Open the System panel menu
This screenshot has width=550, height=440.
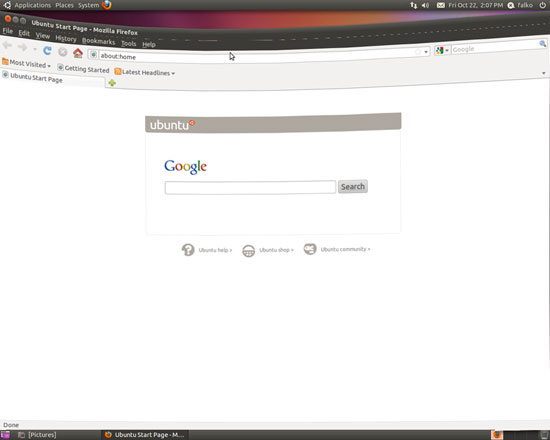88,5
